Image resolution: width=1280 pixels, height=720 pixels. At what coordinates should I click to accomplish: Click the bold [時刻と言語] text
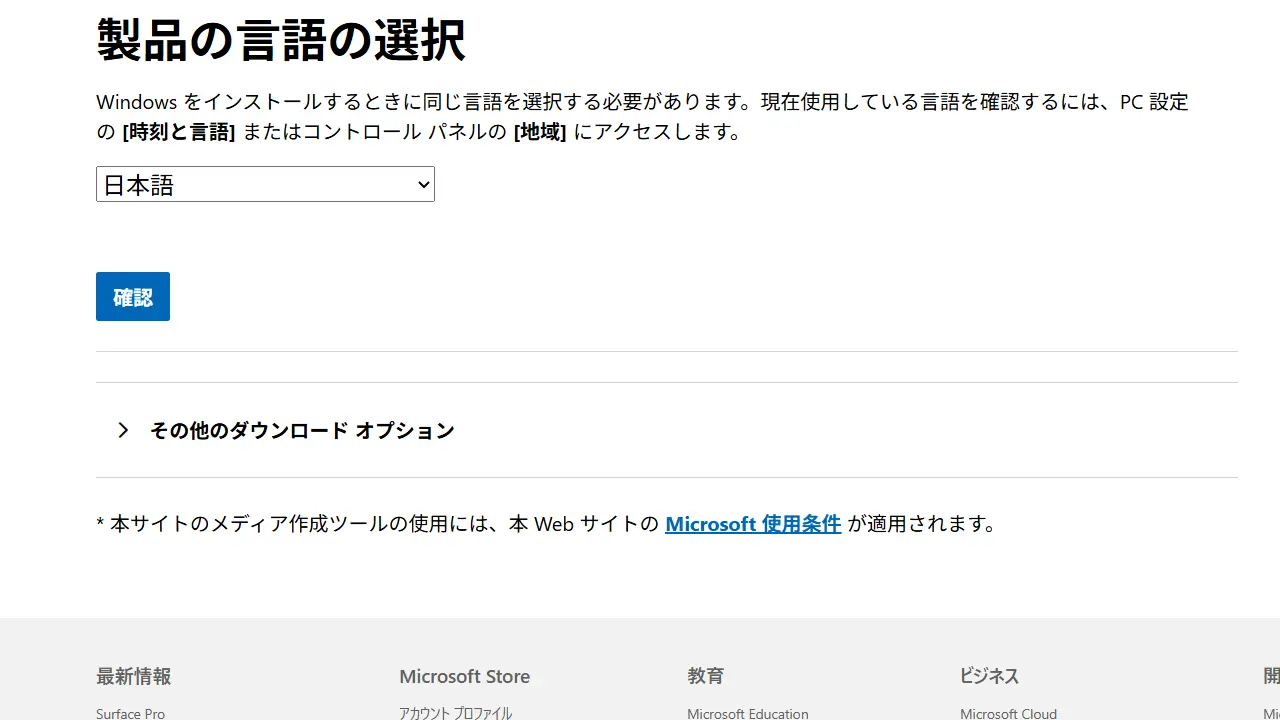178,132
